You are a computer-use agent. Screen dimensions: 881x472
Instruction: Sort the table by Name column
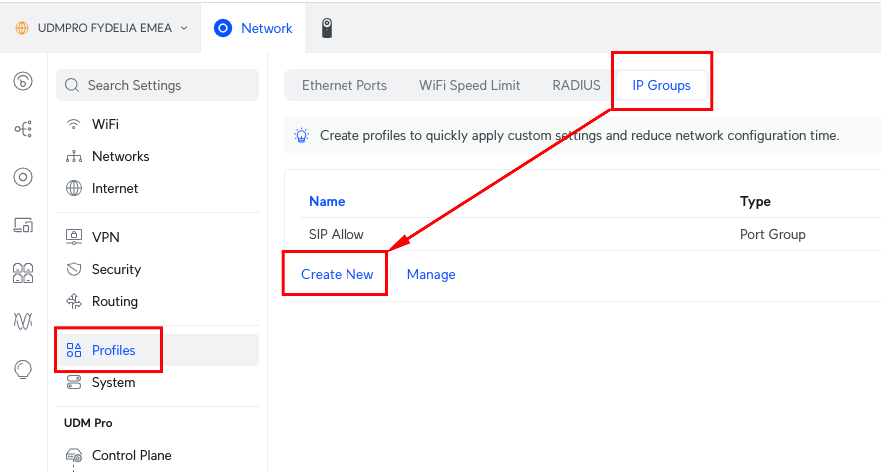coord(327,201)
